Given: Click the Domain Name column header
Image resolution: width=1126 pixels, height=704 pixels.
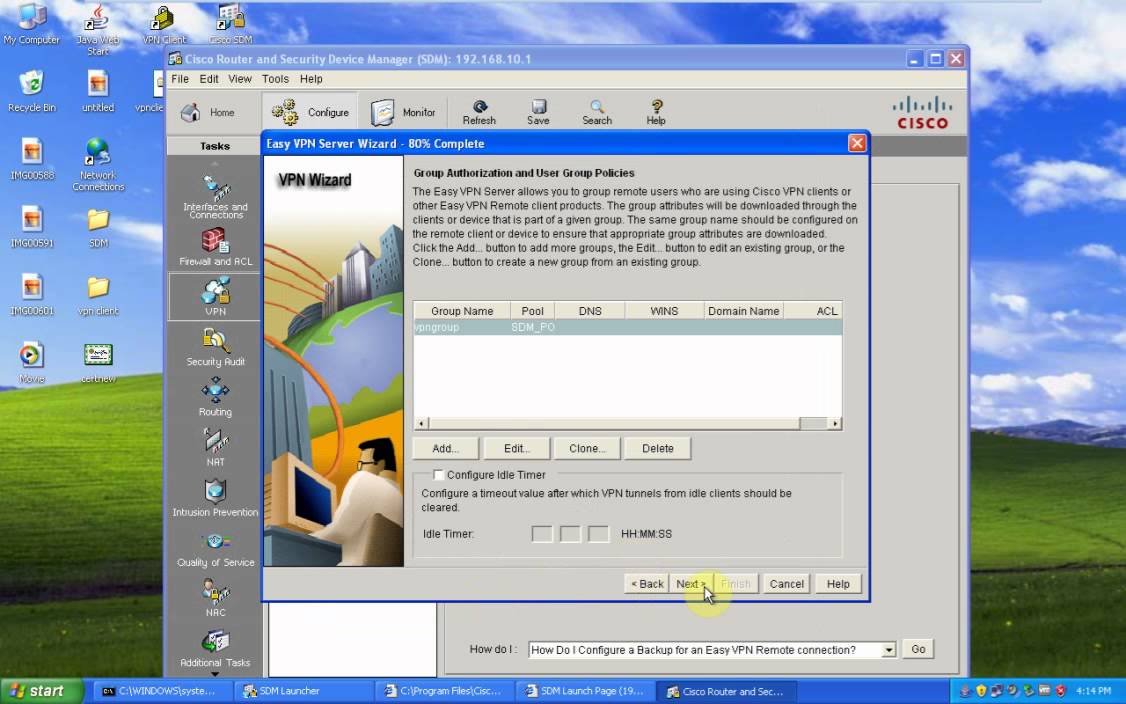Looking at the screenshot, I should coord(743,311).
